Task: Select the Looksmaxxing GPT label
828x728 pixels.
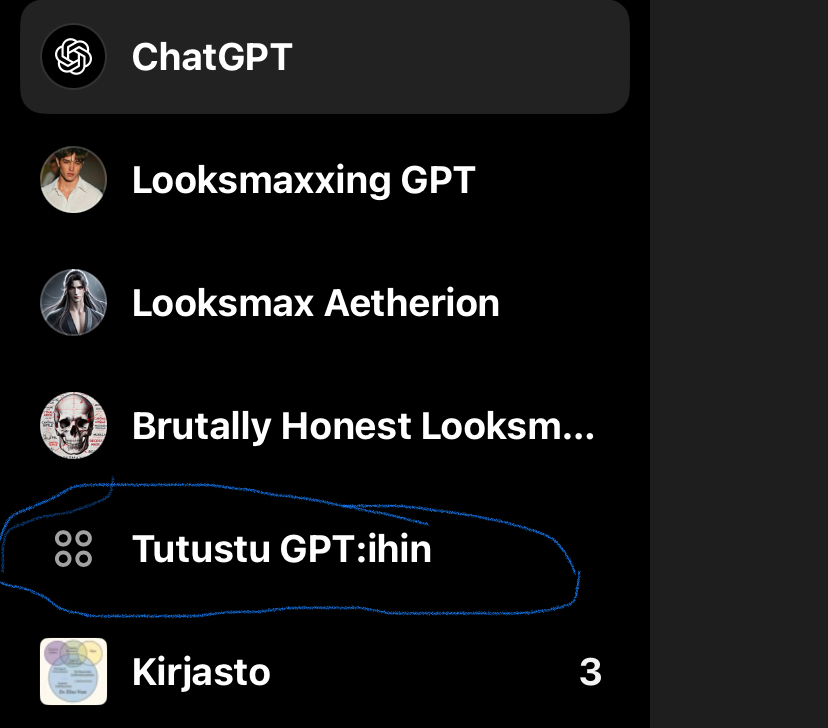Action: (x=303, y=181)
